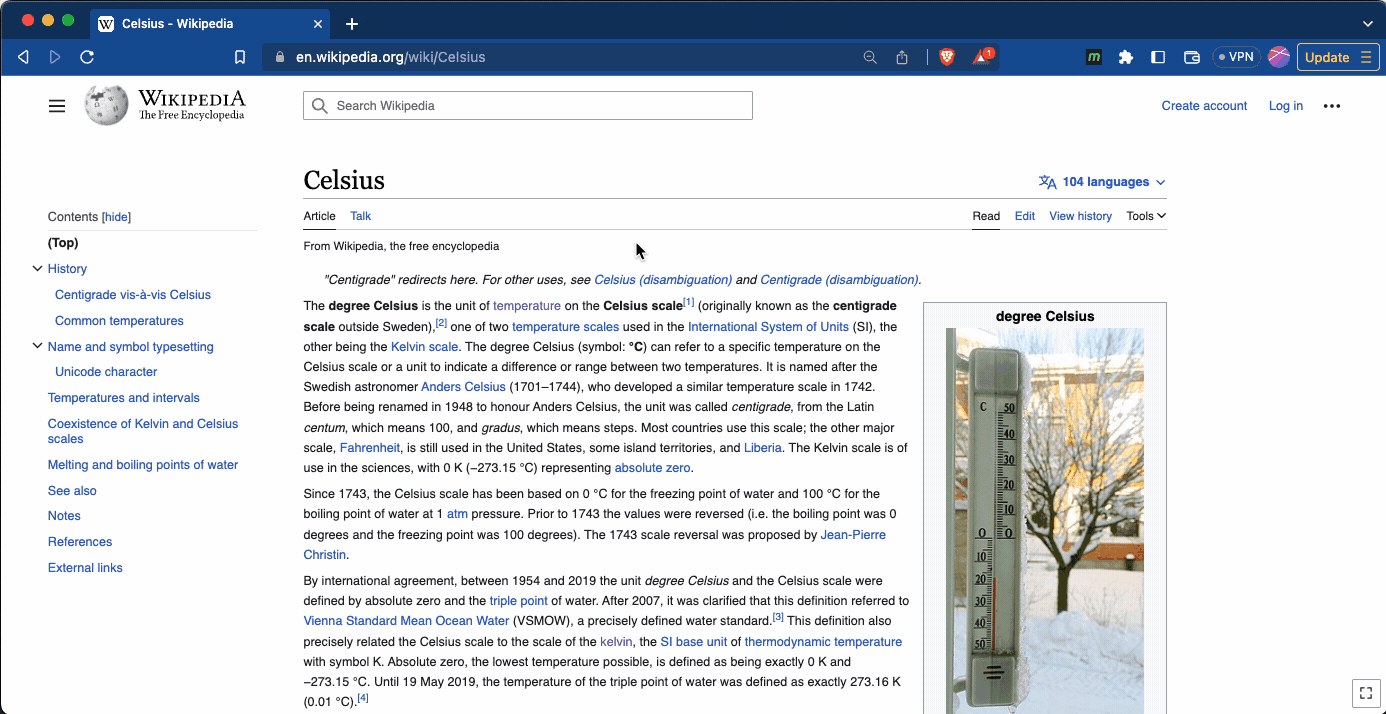1386x714 pixels.
Task: Click the Create account link
Action: [x=1204, y=106]
